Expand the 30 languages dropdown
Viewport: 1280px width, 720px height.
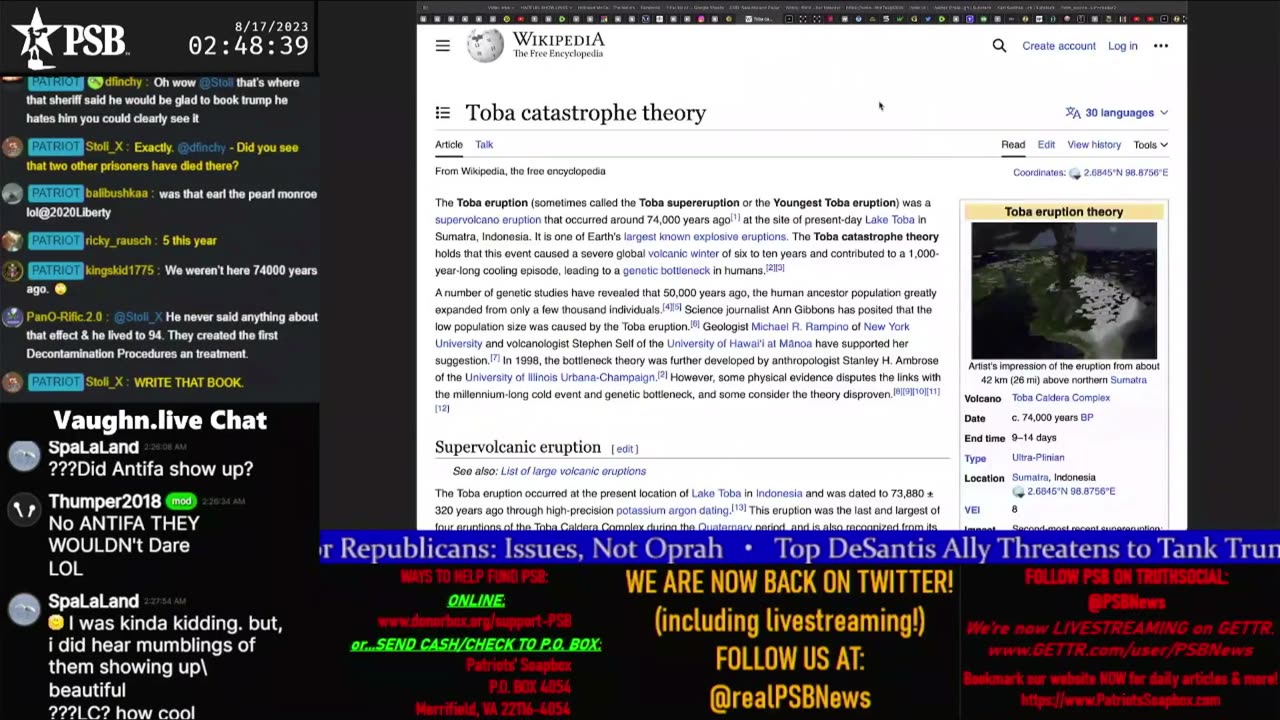click(1126, 113)
